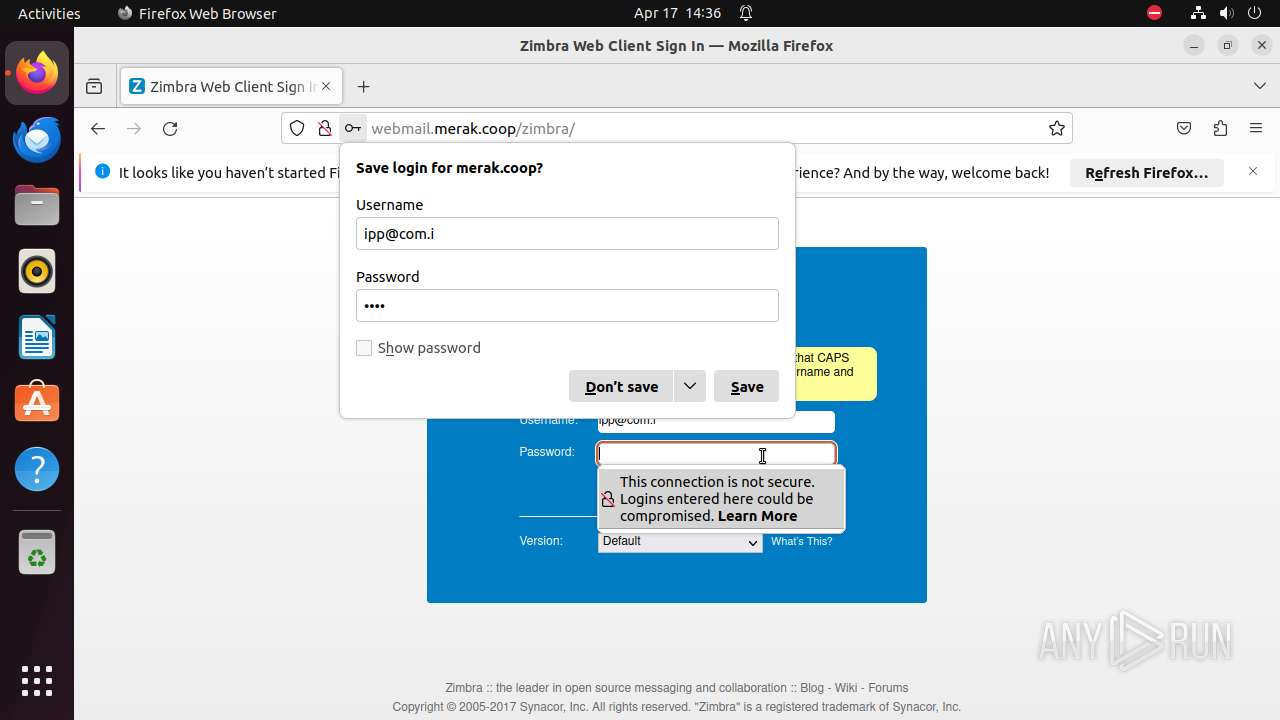Open Rhythmbox music player from dock
The width and height of the screenshot is (1280, 720).
click(37, 271)
